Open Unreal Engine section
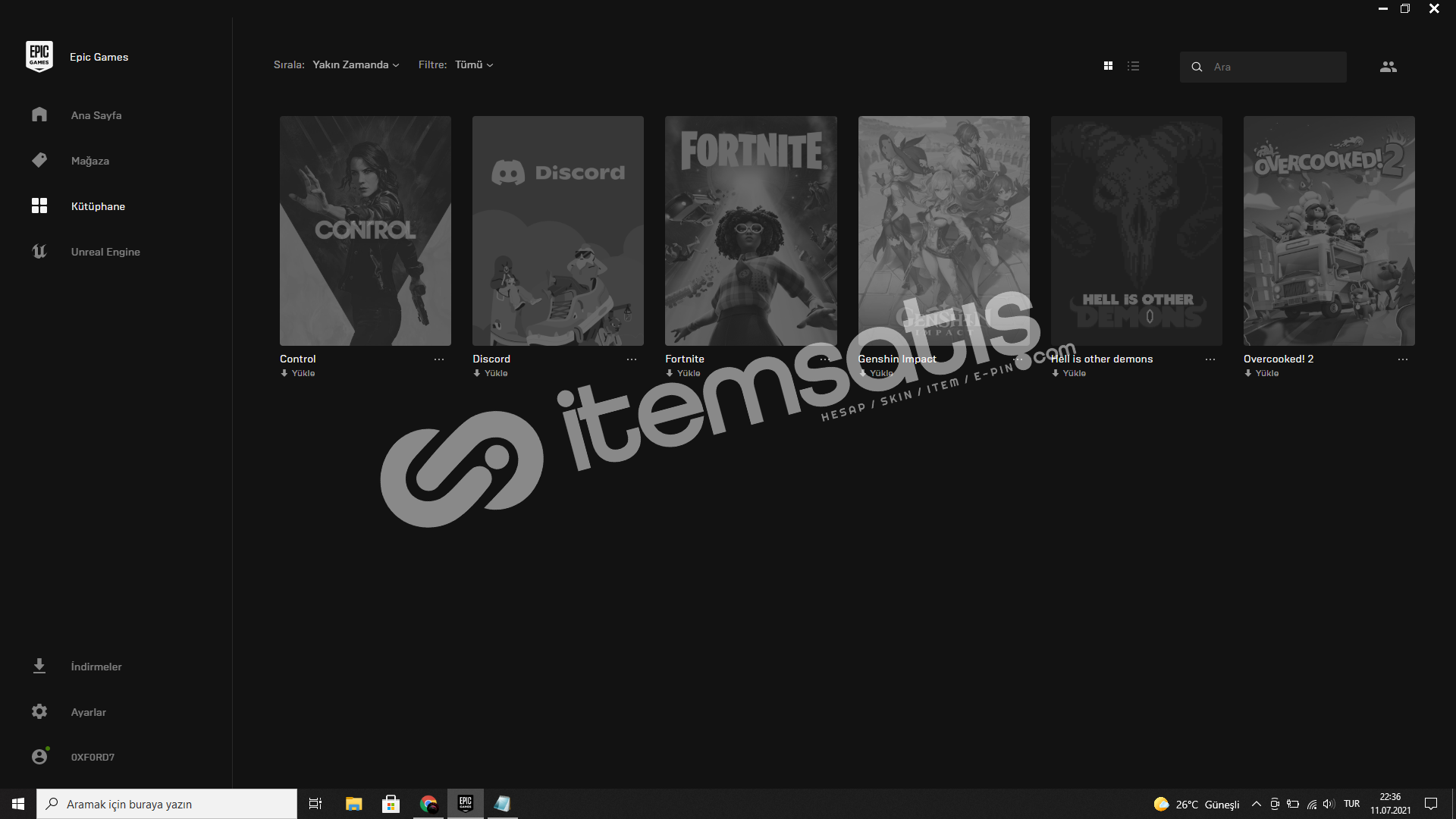The height and width of the screenshot is (819, 1456). 105,252
